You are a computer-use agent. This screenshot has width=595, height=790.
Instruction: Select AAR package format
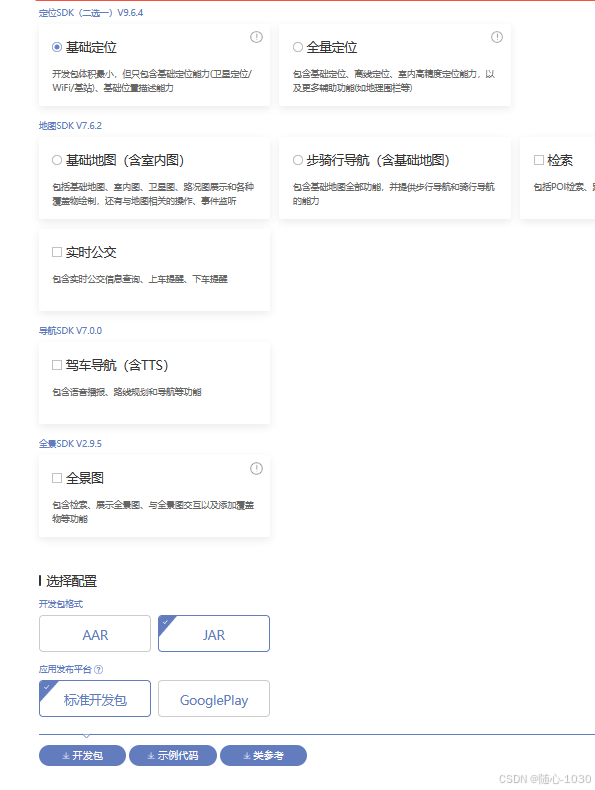[95, 633]
